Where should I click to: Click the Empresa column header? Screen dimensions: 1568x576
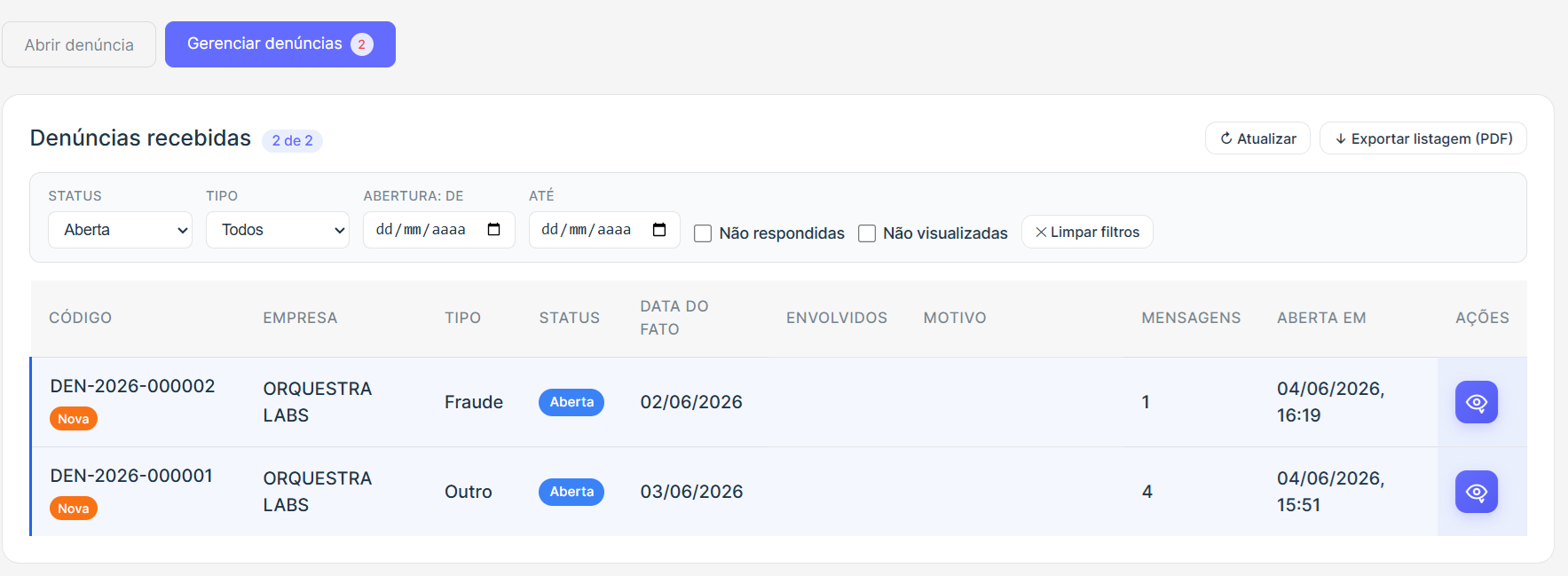coord(300,318)
